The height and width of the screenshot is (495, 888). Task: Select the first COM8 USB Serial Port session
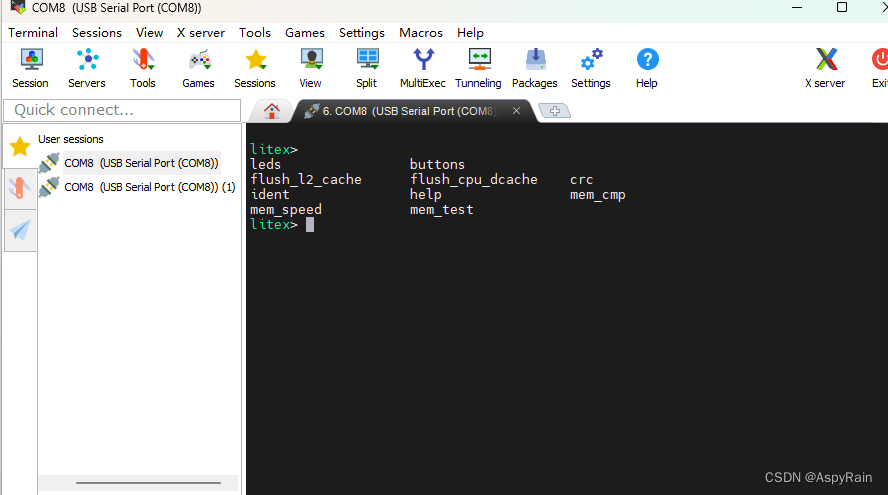pos(141,163)
